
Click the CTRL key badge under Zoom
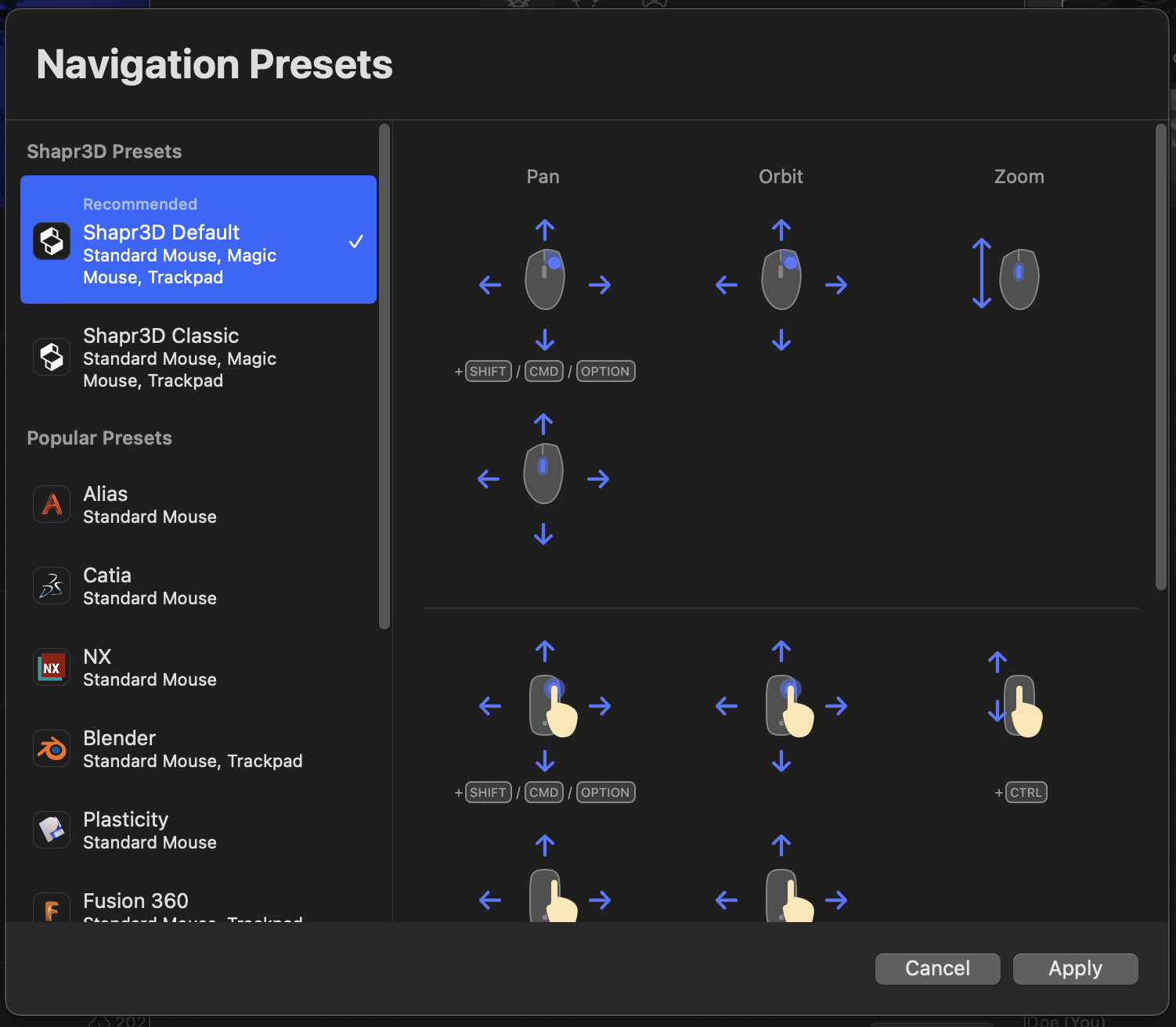(1026, 792)
